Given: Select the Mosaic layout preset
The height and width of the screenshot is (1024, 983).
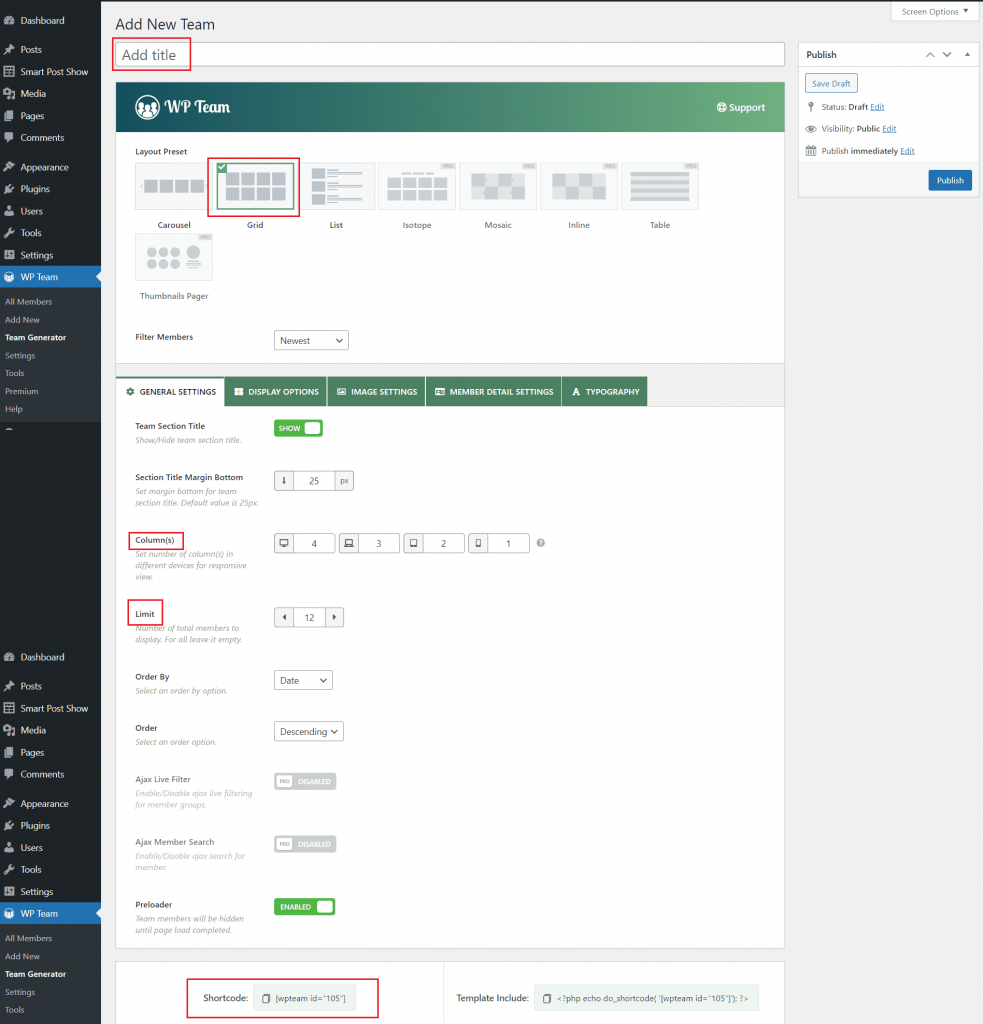Looking at the screenshot, I should click(498, 186).
